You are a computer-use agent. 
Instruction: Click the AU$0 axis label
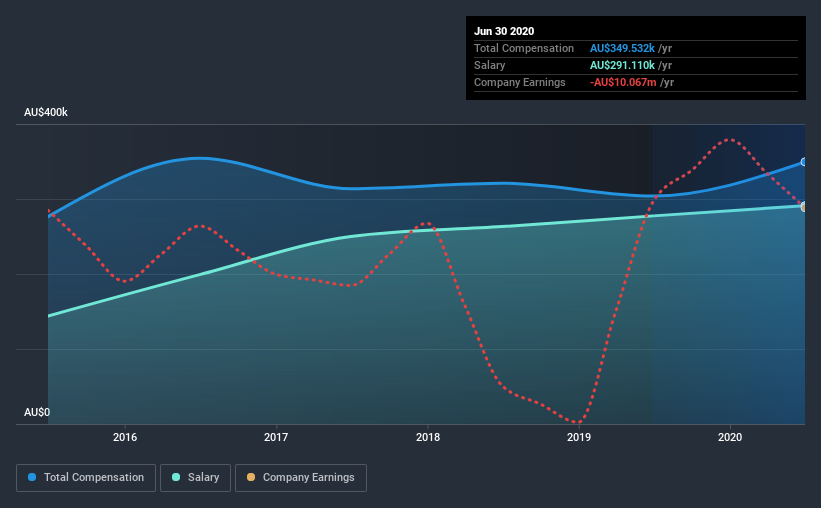click(x=37, y=412)
